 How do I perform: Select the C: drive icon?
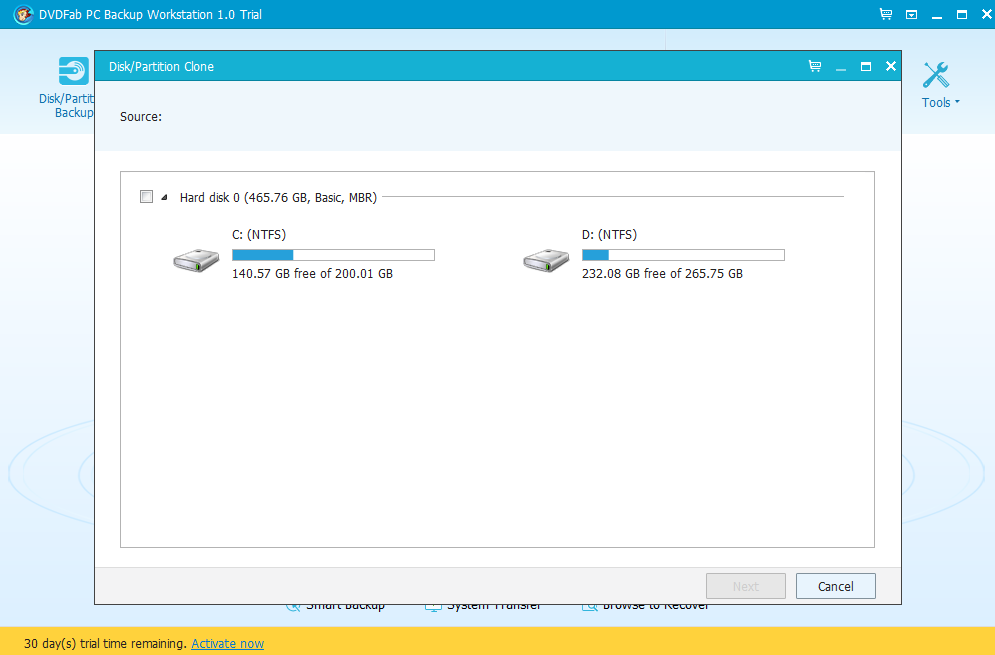196,260
